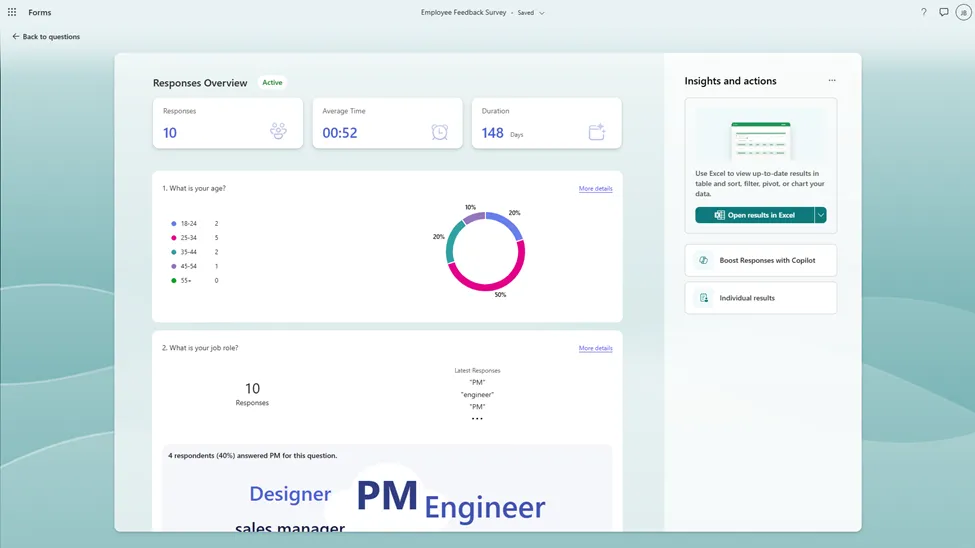975x548 pixels.
Task: Click the blue donut chart segment
Action: click(509, 223)
